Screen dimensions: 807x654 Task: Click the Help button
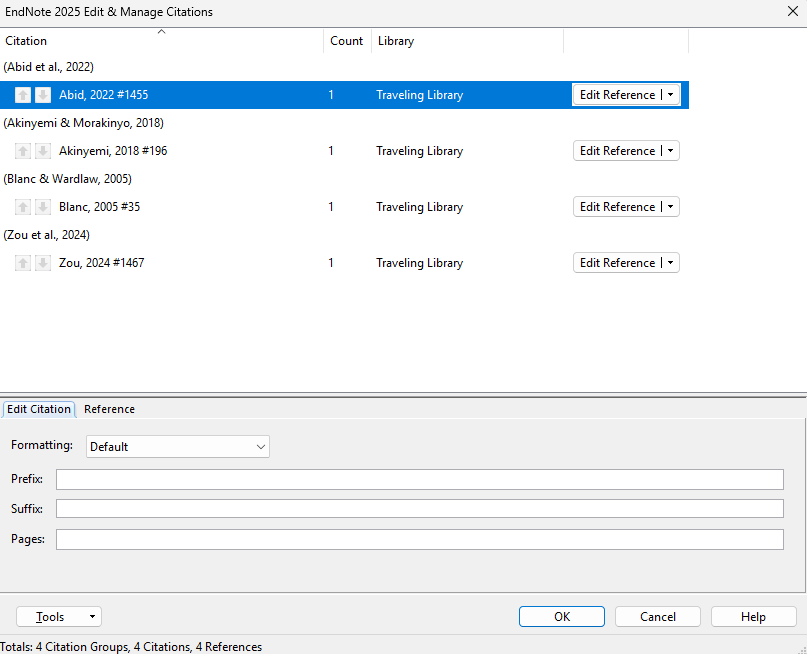[x=753, y=617]
